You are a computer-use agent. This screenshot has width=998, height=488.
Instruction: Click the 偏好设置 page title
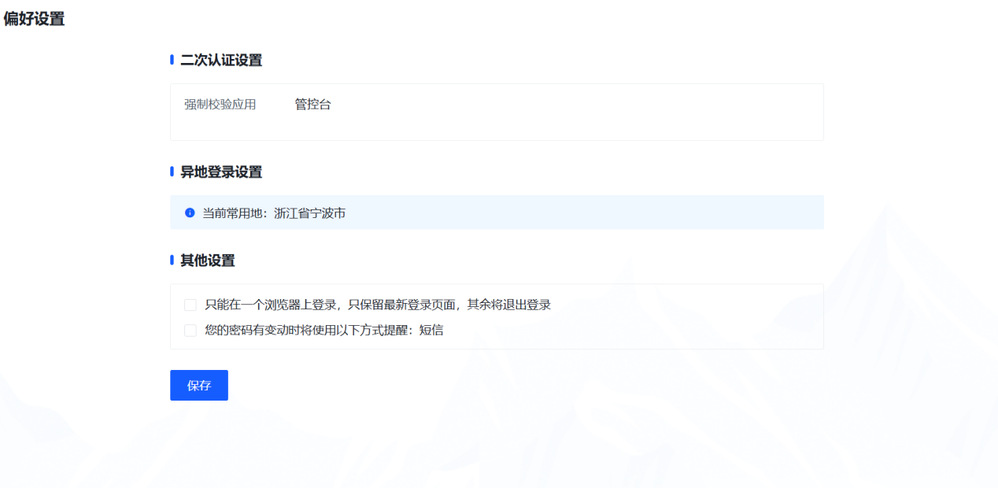[34, 19]
